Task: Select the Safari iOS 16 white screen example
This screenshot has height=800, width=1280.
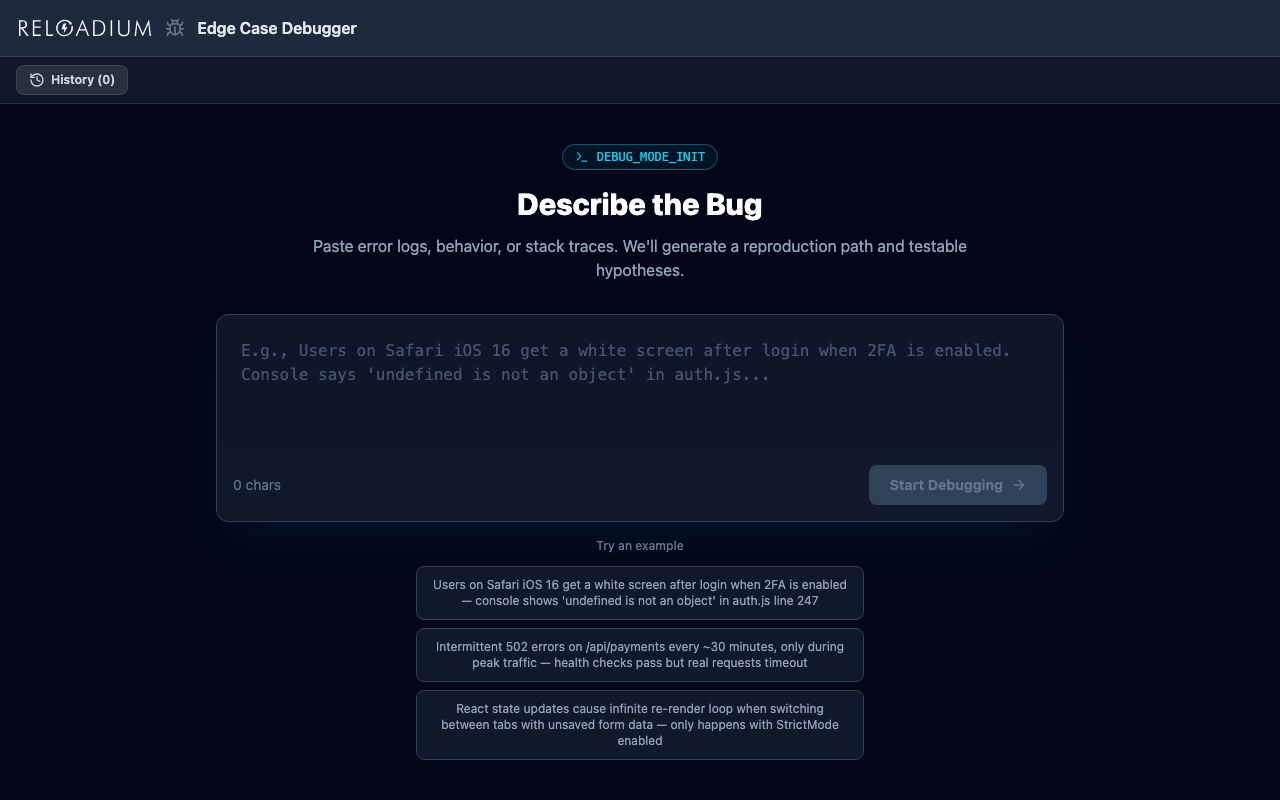Action: click(640, 593)
